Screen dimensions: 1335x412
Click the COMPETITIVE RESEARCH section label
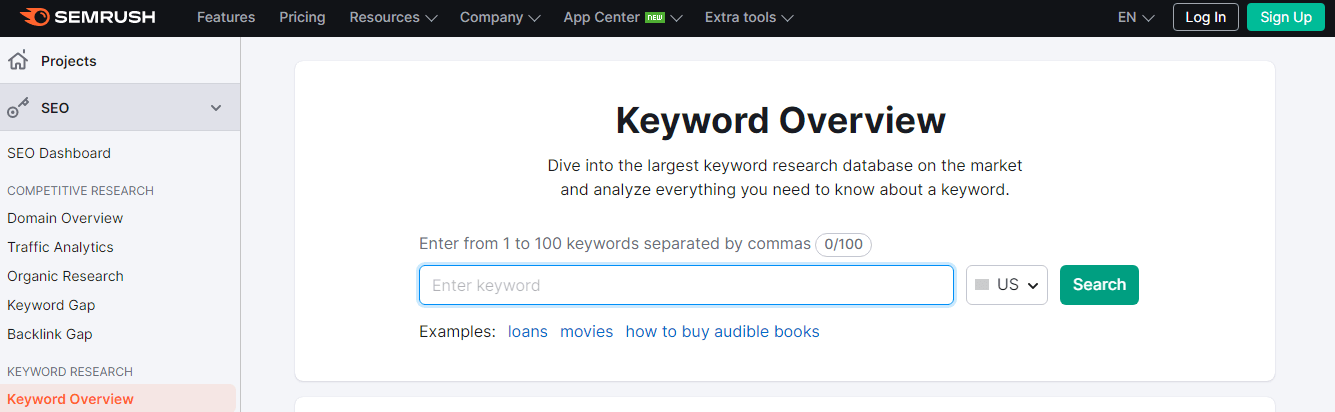coord(81,190)
